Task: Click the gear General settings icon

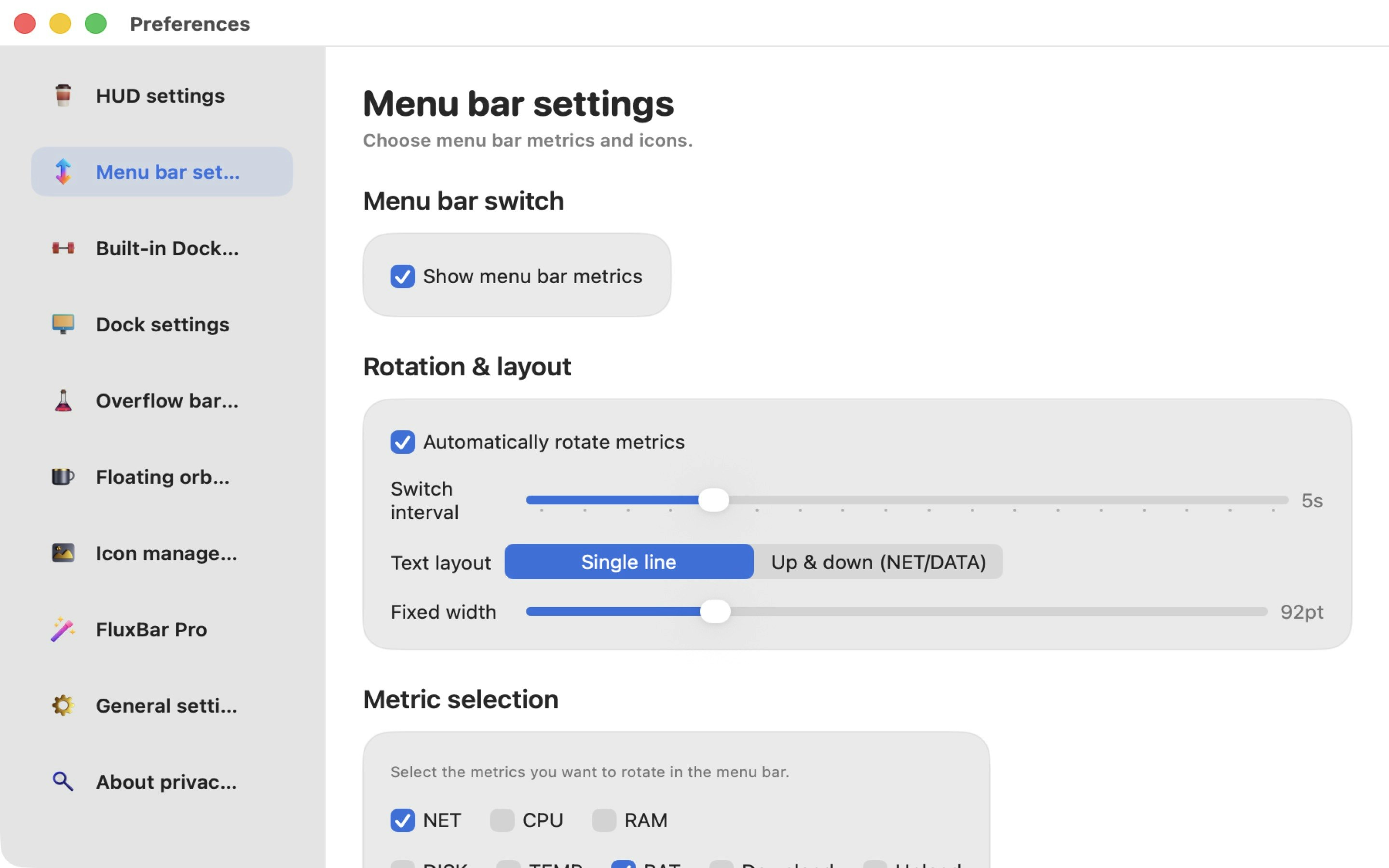Action: [x=63, y=705]
